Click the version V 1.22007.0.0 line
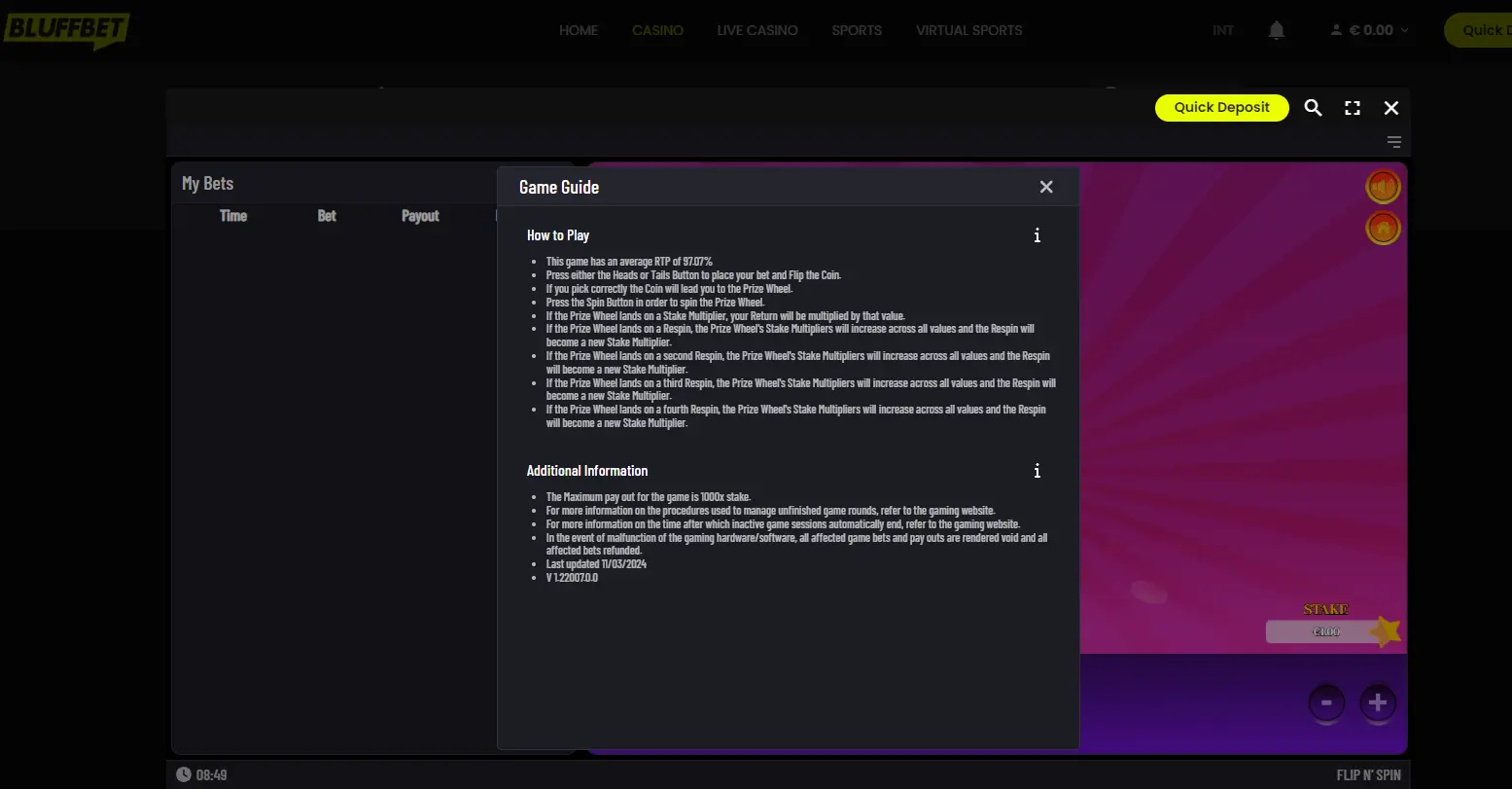Image resolution: width=1512 pixels, height=789 pixels. click(x=572, y=578)
